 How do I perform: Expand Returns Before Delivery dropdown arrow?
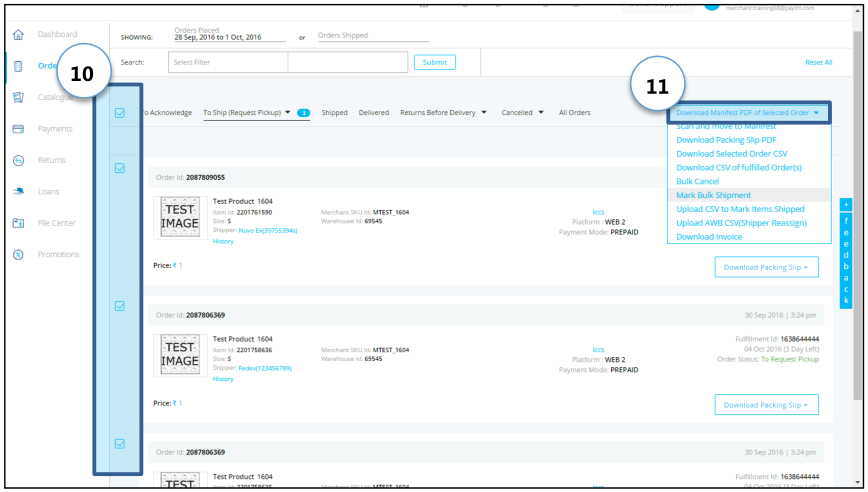click(484, 112)
